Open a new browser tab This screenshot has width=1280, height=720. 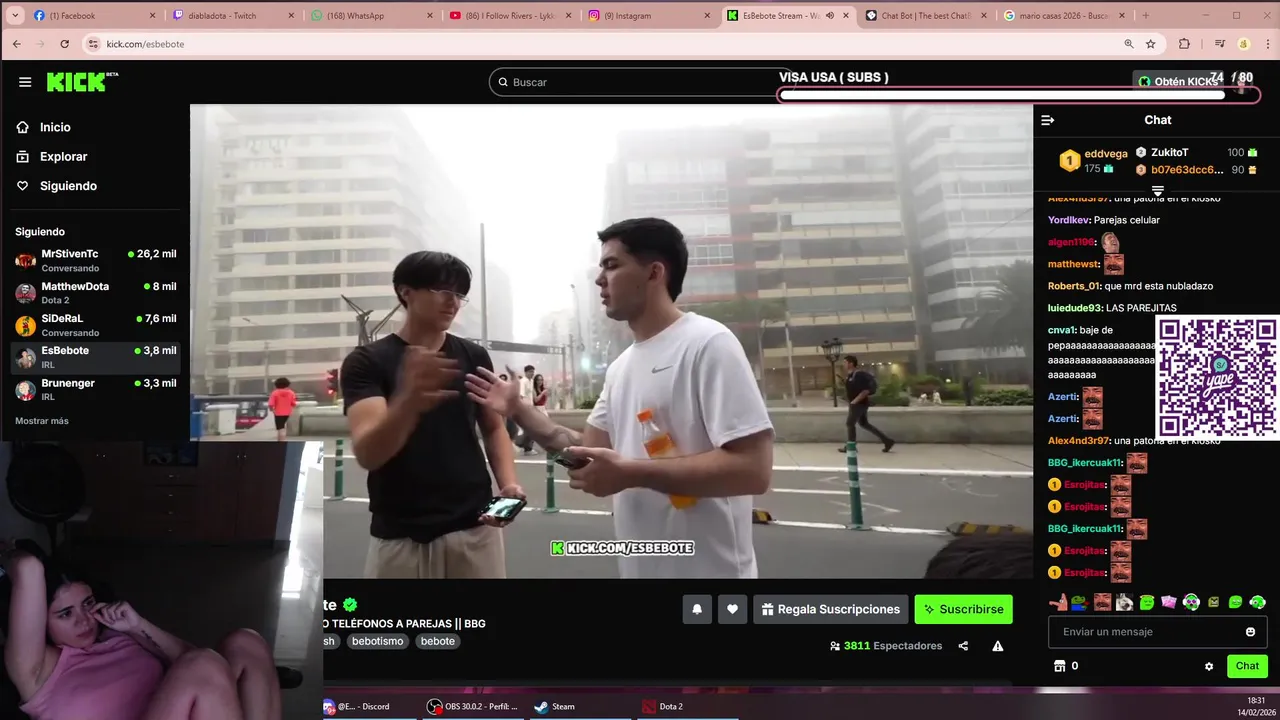click(1145, 16)
